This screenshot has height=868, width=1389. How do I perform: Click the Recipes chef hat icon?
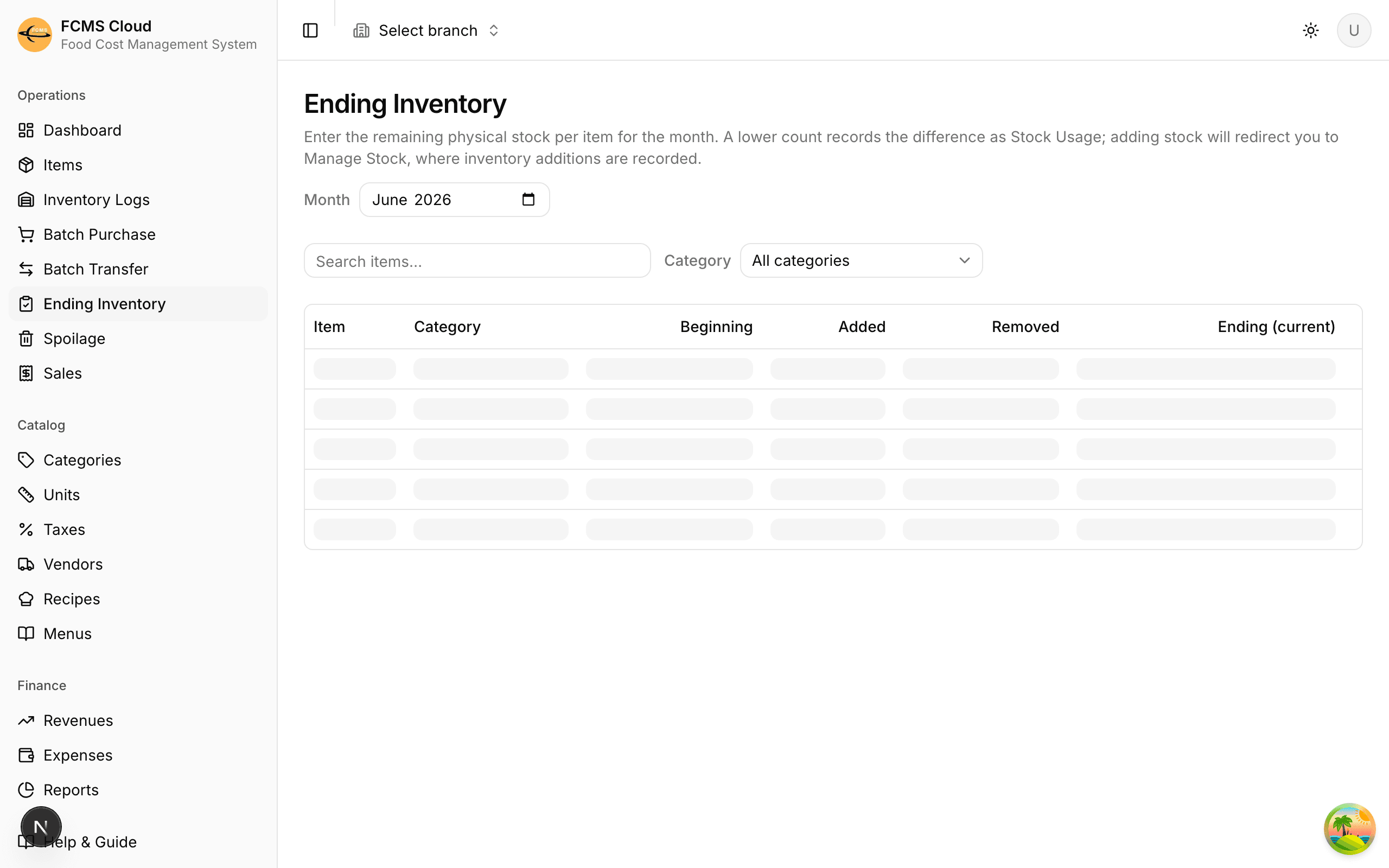(26, 599)
